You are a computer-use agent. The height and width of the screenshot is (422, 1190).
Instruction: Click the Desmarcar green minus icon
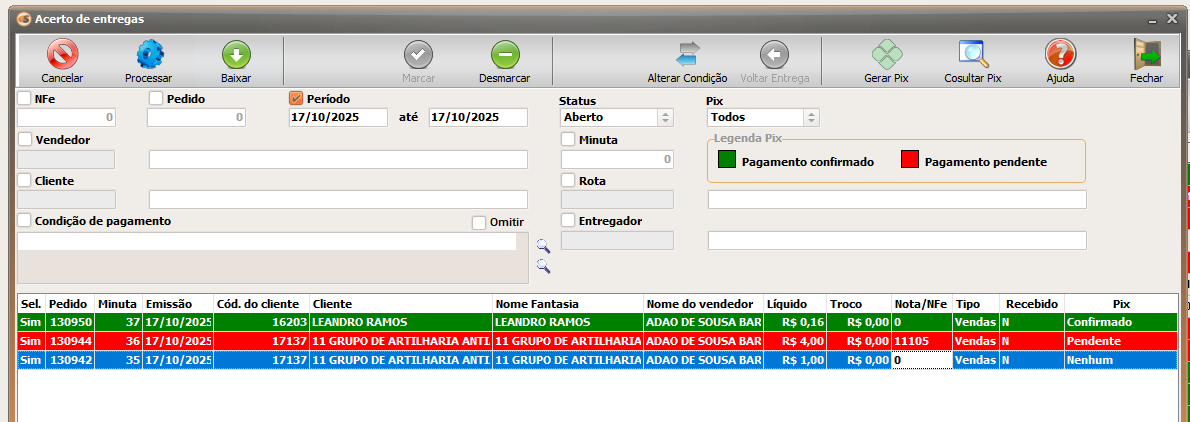(x=504, y=55)
